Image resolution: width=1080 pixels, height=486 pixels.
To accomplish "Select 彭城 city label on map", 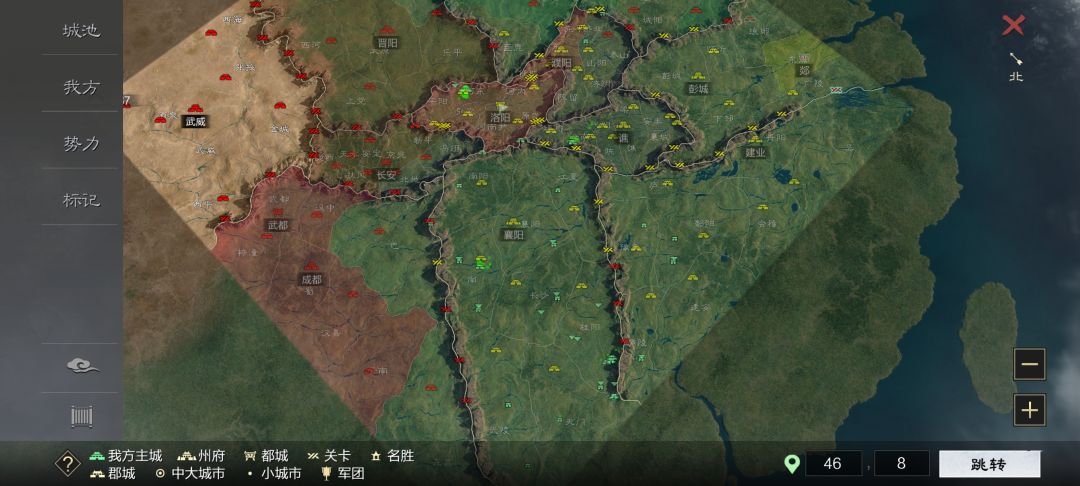I will (698, 89).
